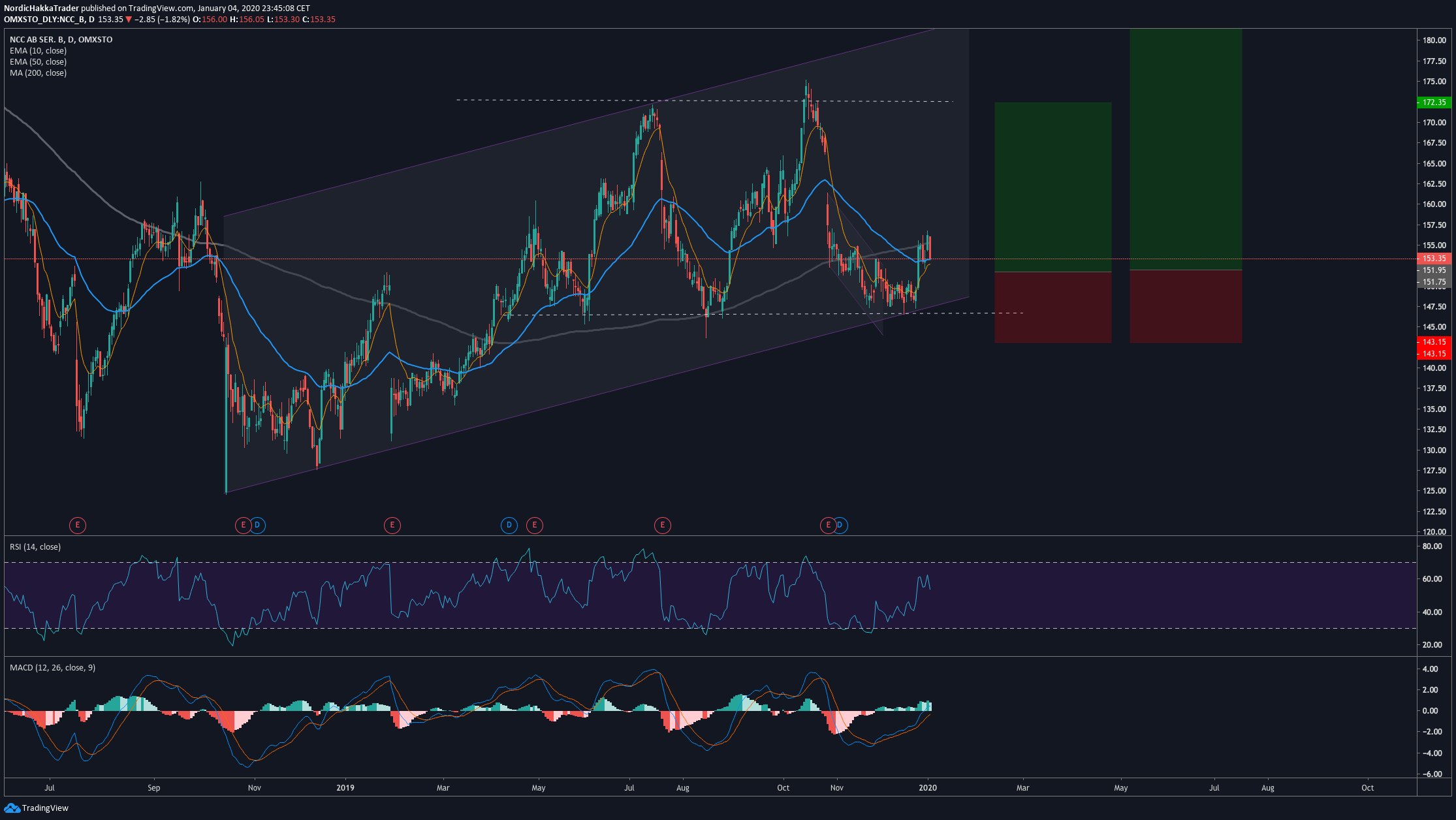Select the shorter green profit target zone
Viewport: 1456px width, 820px height.
1052,187
